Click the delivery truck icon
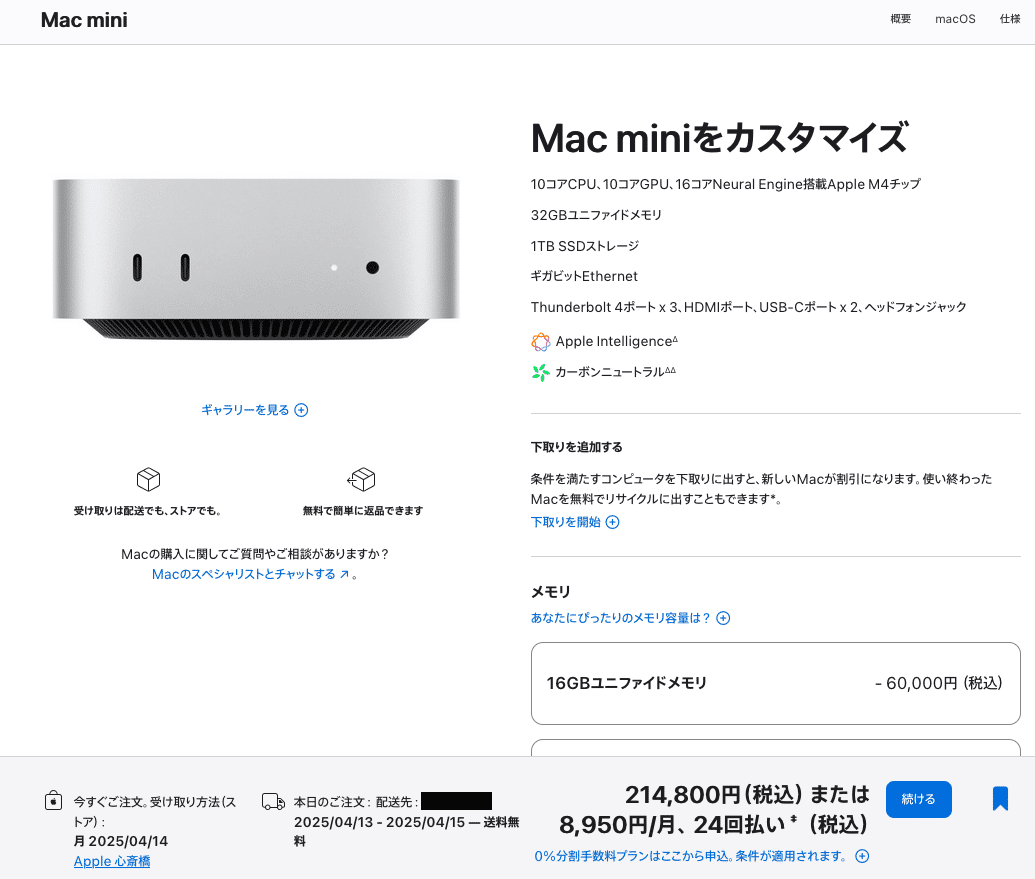Image resolution: width=1035 pixels, height=879 pixels. (273, 802)
